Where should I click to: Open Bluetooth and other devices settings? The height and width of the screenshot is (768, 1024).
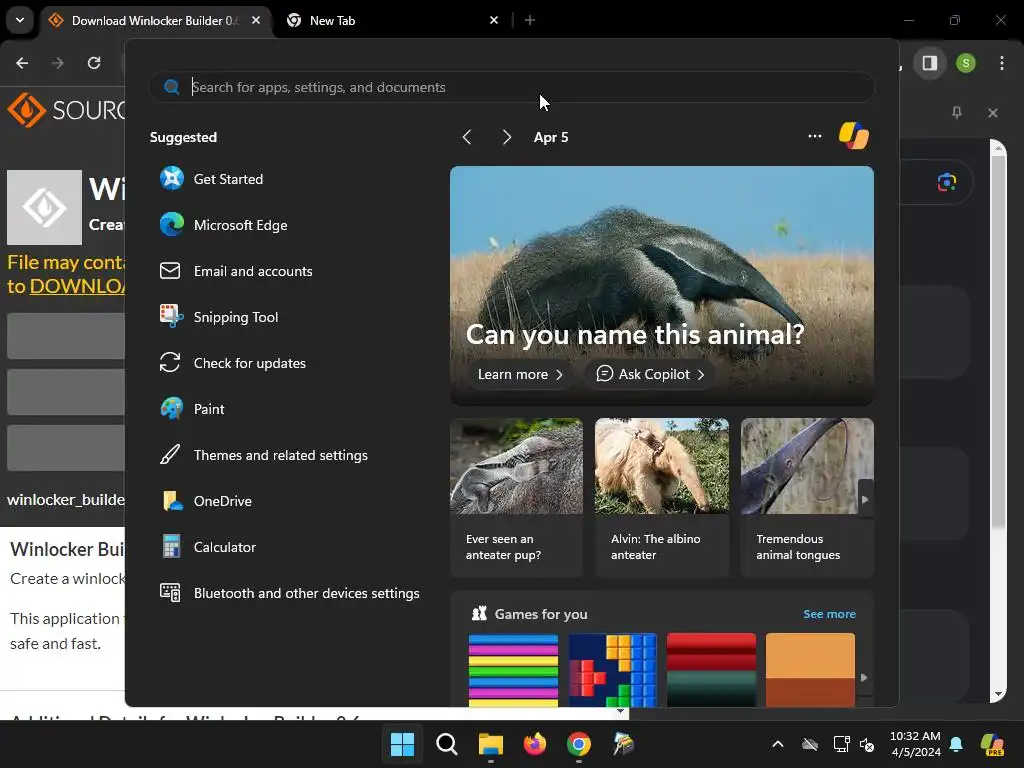tap(291, 593)
